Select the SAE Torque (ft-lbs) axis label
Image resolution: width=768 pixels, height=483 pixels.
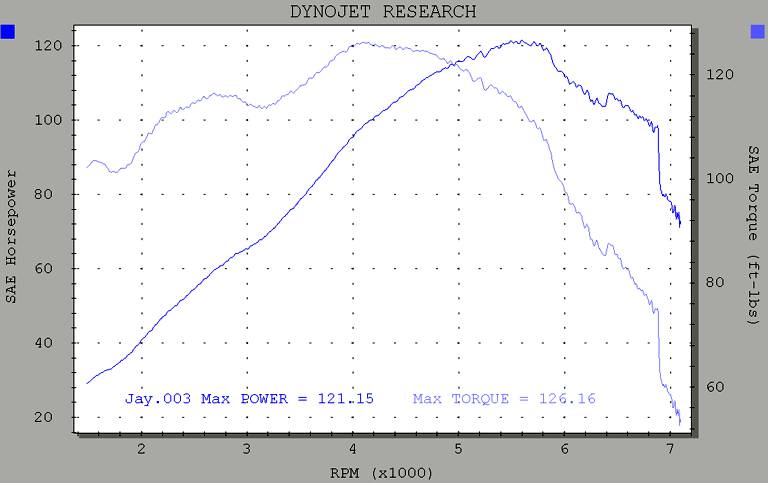click(x=754, y=235)
